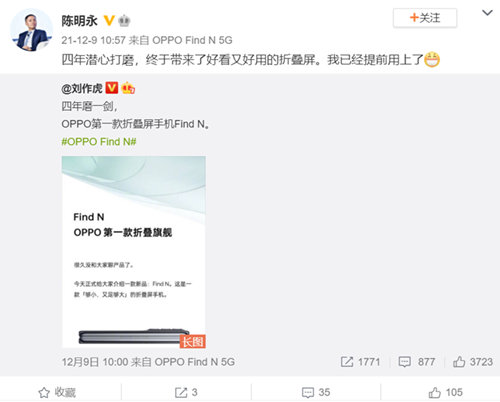The image size is (500, 402).
Task: Open the Find N poster long image thumbnail
Action: 134,252
